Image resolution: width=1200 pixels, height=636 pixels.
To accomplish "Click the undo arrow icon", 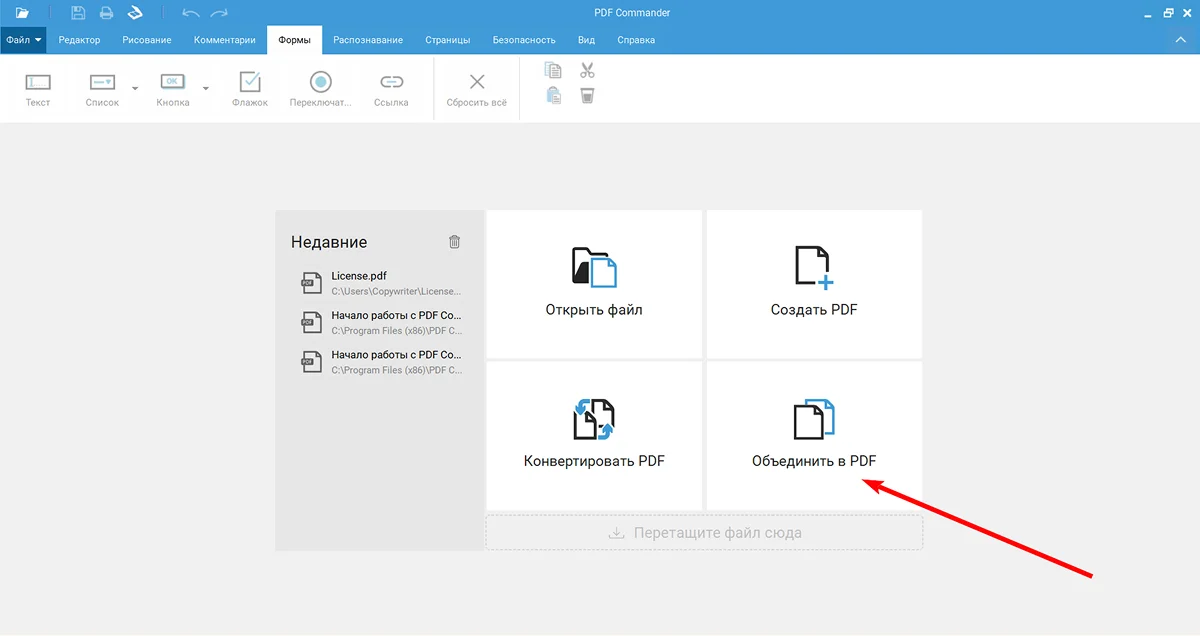I will (x=190, y=13).
